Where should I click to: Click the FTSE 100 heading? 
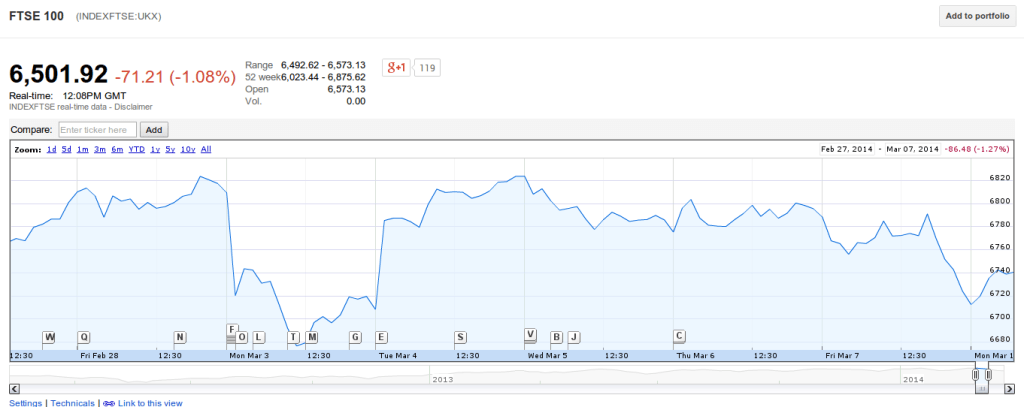point(36,16)
